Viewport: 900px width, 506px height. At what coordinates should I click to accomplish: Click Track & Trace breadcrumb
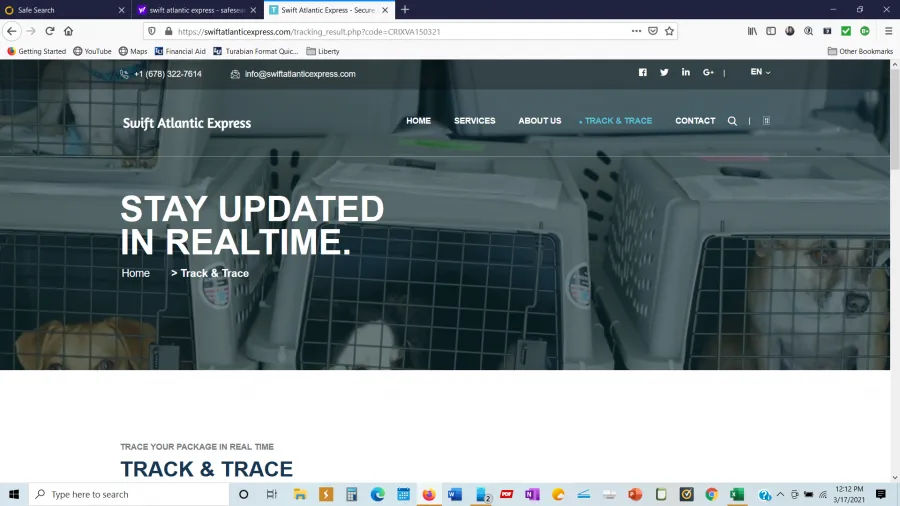click(215, 273)
